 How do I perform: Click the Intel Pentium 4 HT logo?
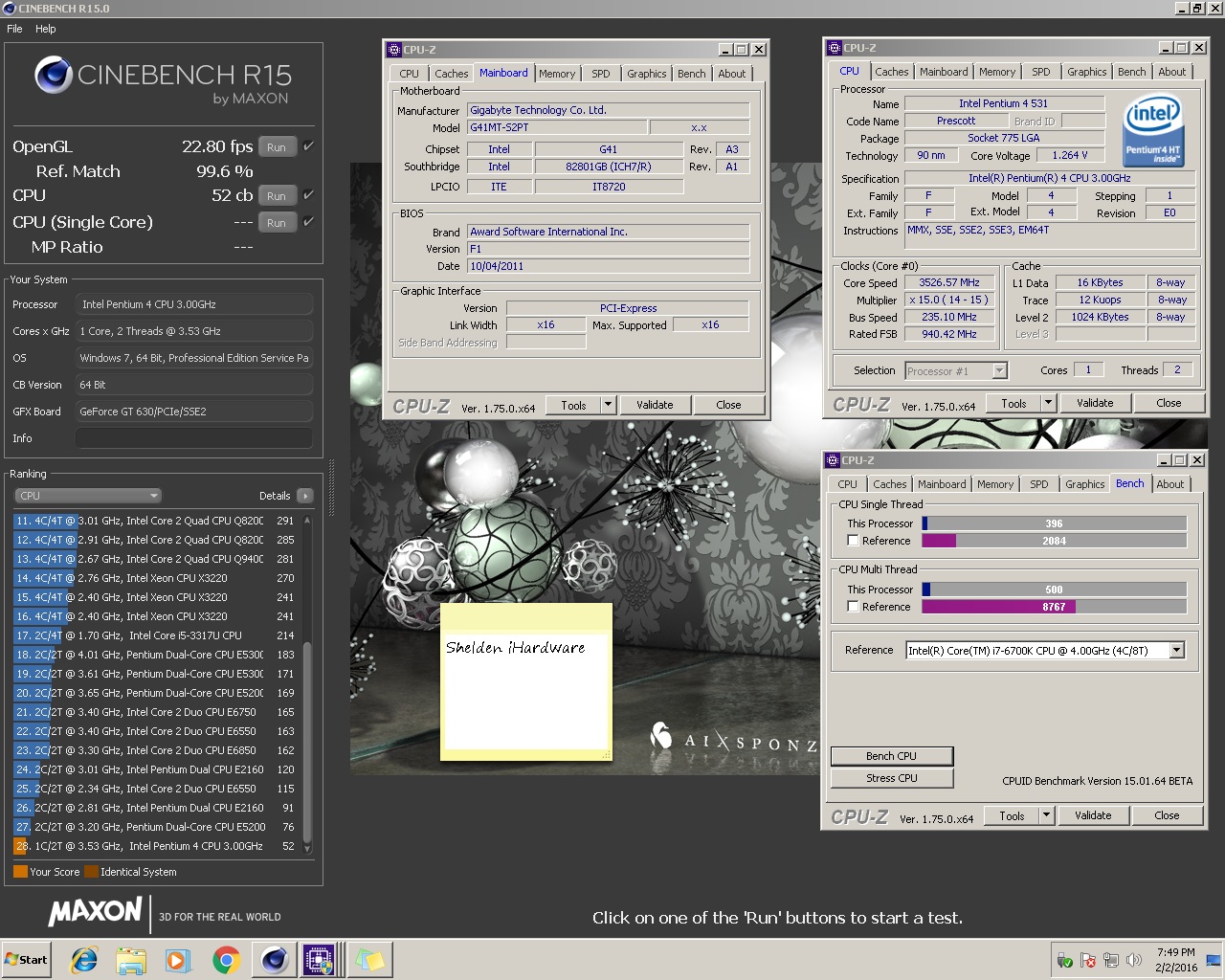[1152, 128]
